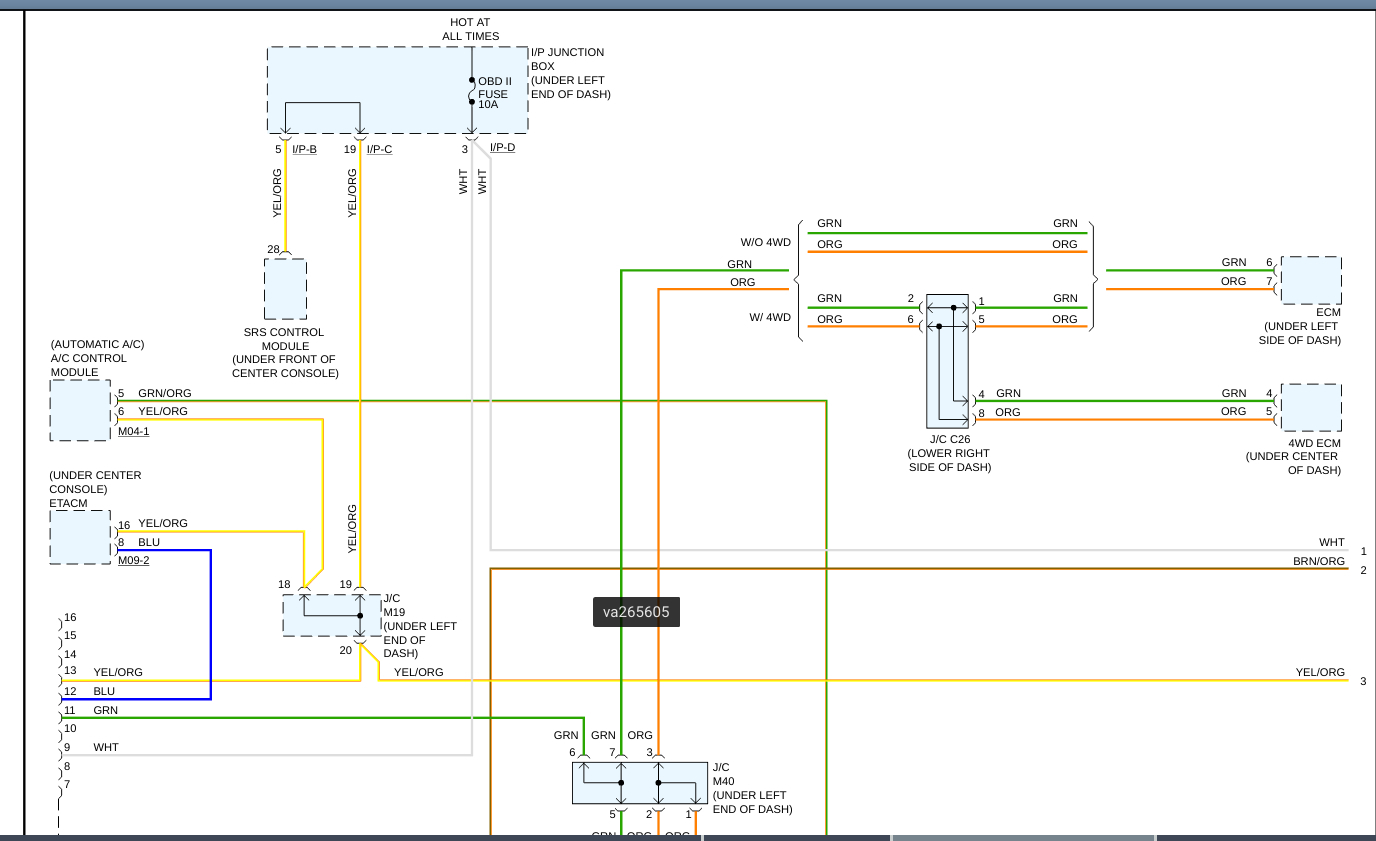Image resolution: width=1376 pixels, height=841 pixels.
Task: Click the J/C C26 junction connector box
Action: tap(947, 360)
